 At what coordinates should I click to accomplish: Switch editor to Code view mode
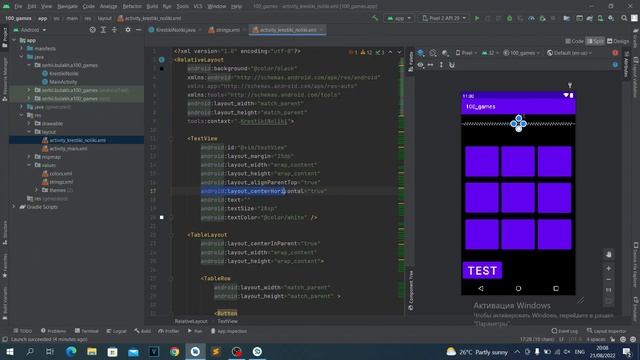(575, 41)
